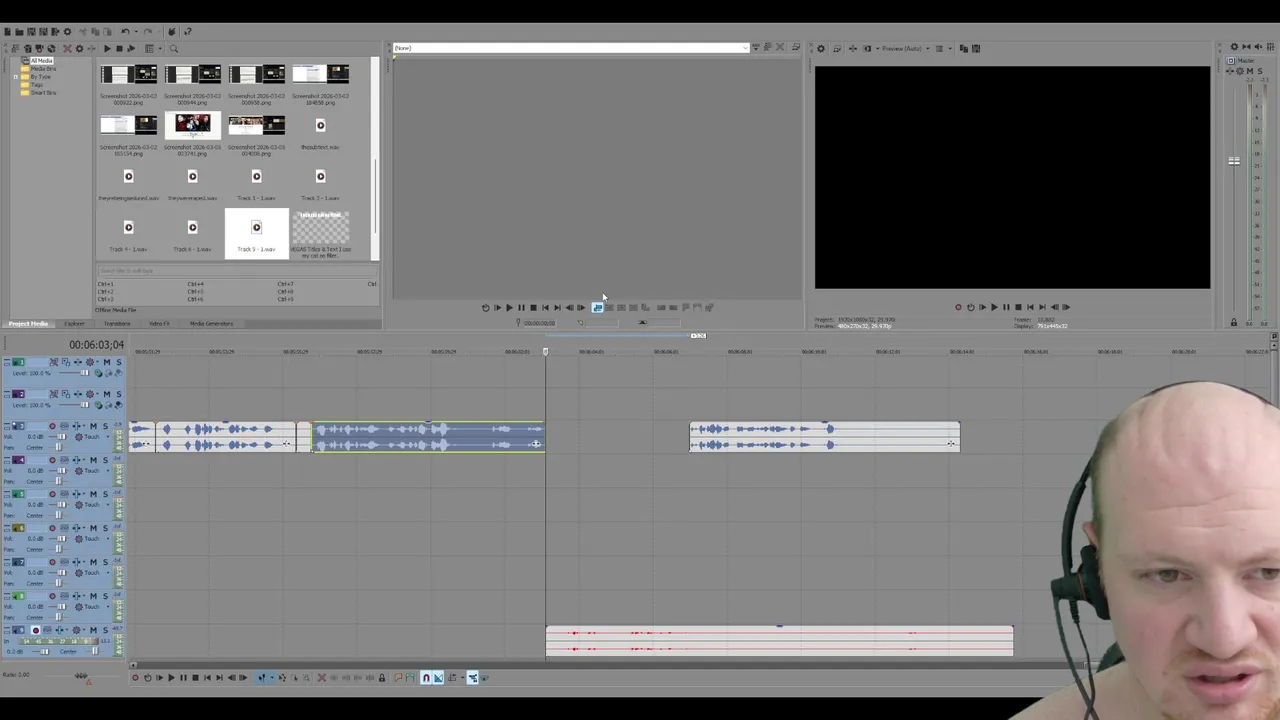
Task: Save the project with the Save icon
Action: pyautogui.click(x=31, y=32)
